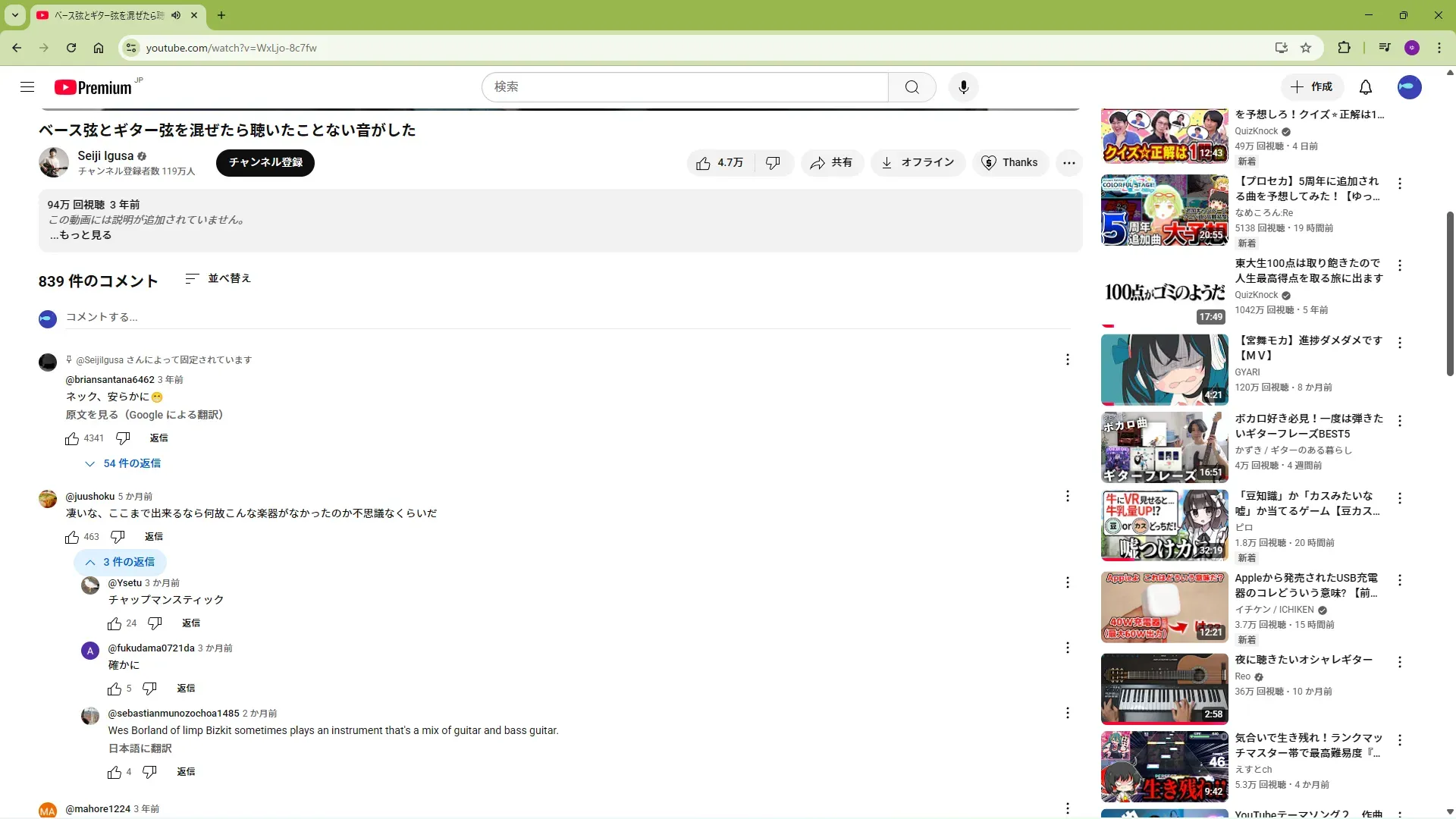This screenshot has width=1456, height=819.
Task: Open the Chrome extensions puzzle icon
Action: [x=1344, y=48]
